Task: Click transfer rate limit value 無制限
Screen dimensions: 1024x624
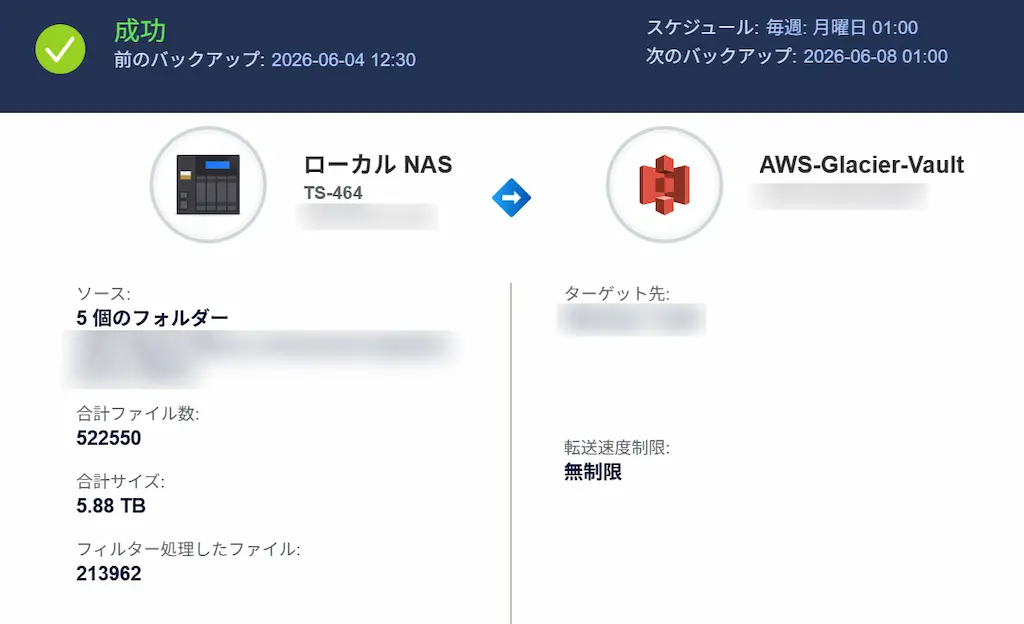Action: (592, 472)
